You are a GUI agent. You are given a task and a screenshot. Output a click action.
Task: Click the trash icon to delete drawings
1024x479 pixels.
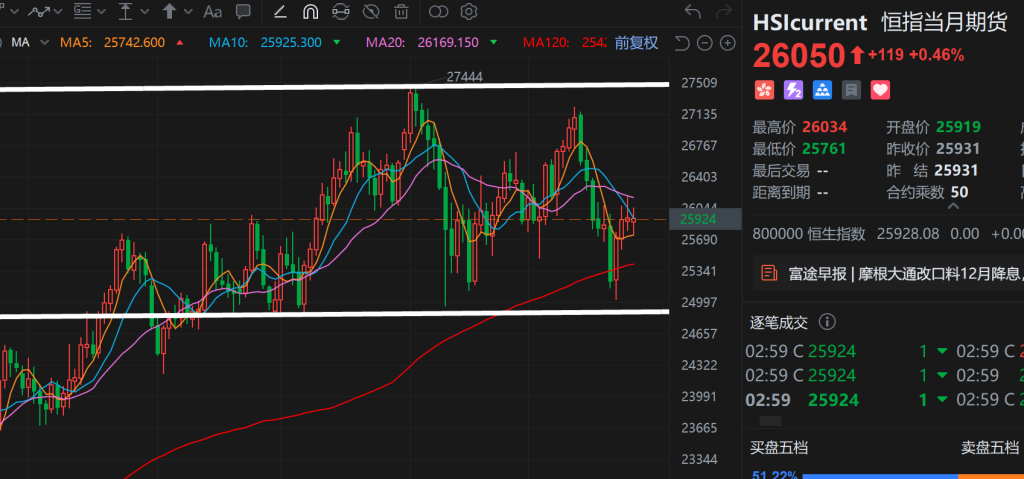(x=400, y=12)
